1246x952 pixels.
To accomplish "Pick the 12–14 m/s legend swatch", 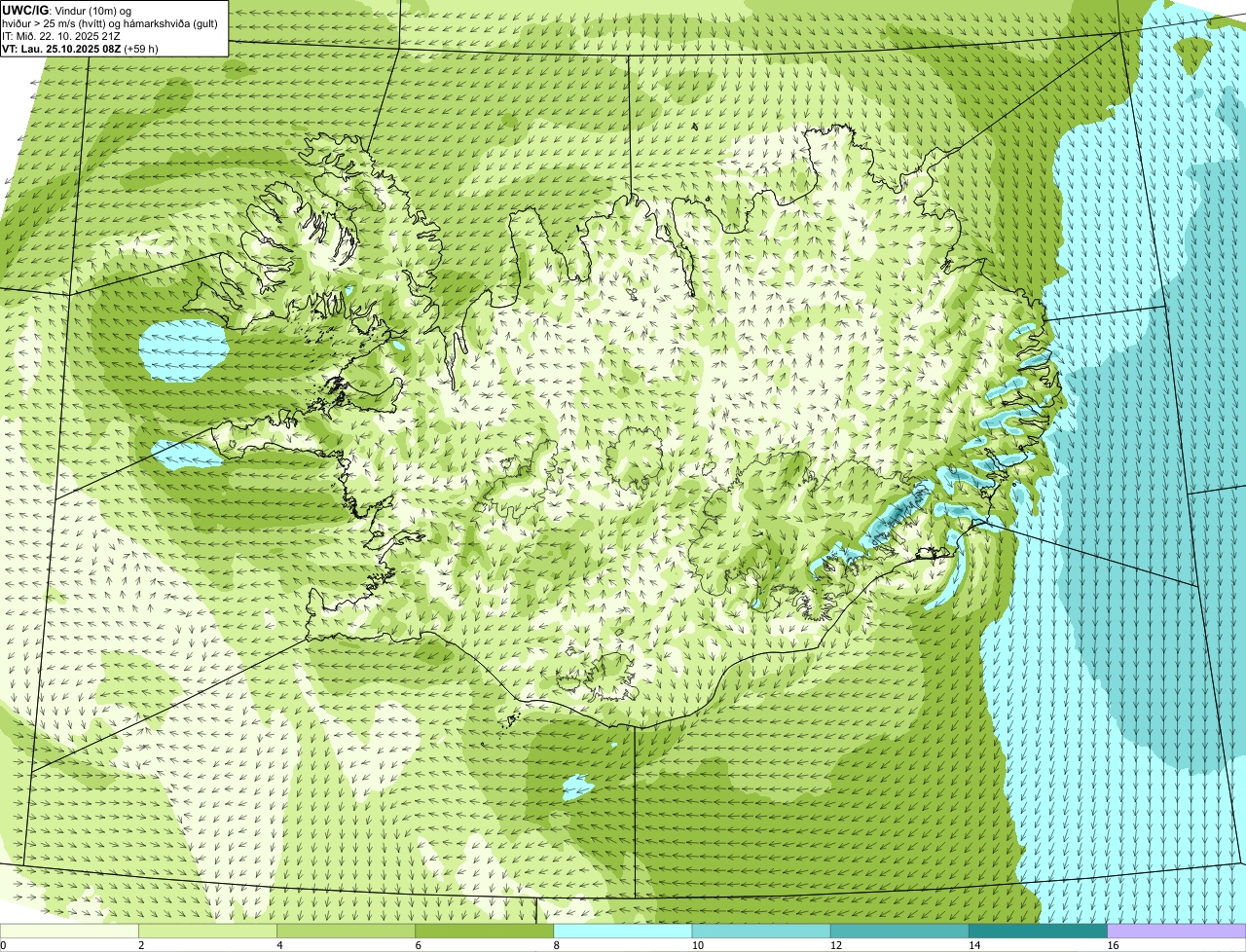I will pyautogui.click(x=899, y=931).
